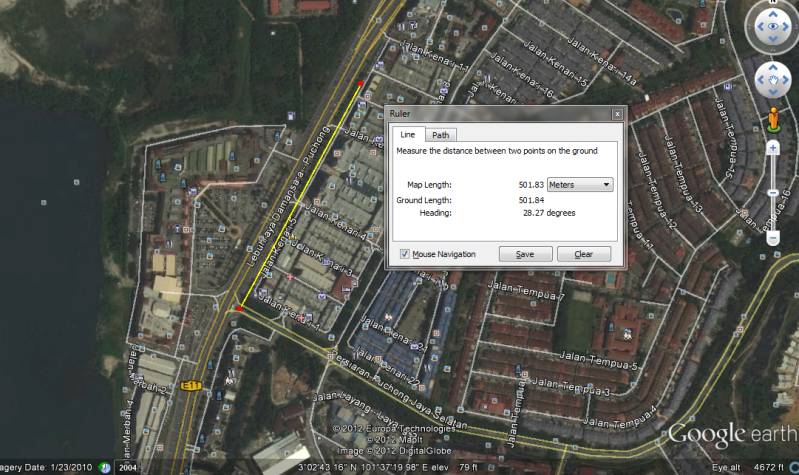
Task: Click Move left arrow beside the hand icon
Action: (x=761, y=80)
